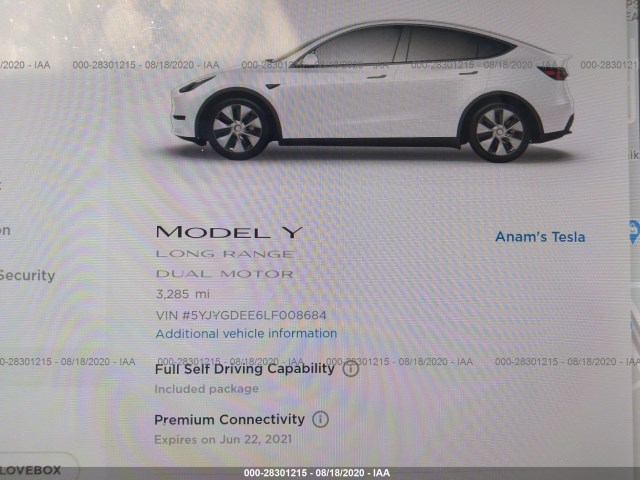The height and width of the screenshot is (480, 640).
Task: Click the Long Range trim label
Action: (224, 254)
